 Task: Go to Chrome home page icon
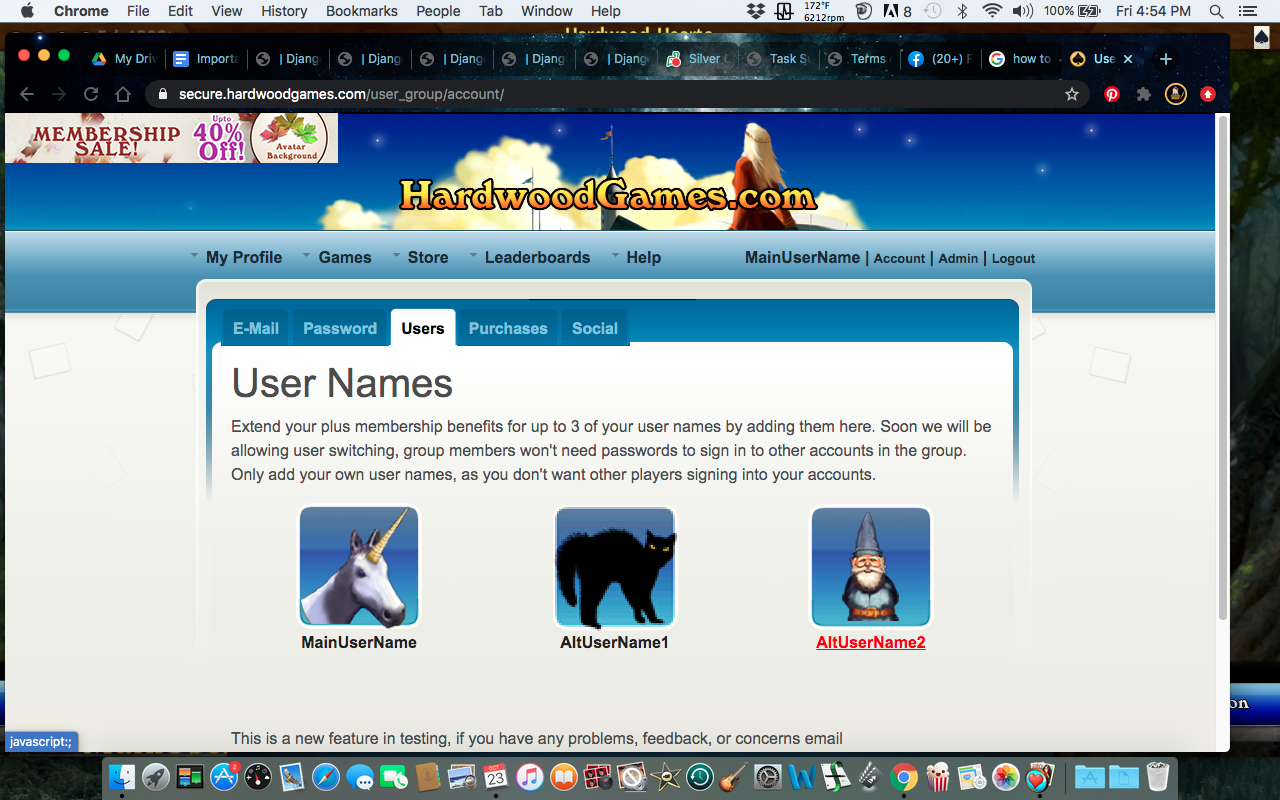[x=123, y=94]
